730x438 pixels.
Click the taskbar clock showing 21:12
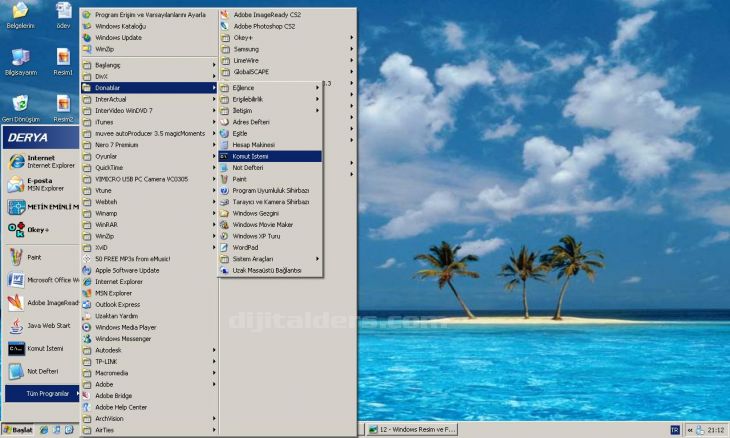pos(716,430)
